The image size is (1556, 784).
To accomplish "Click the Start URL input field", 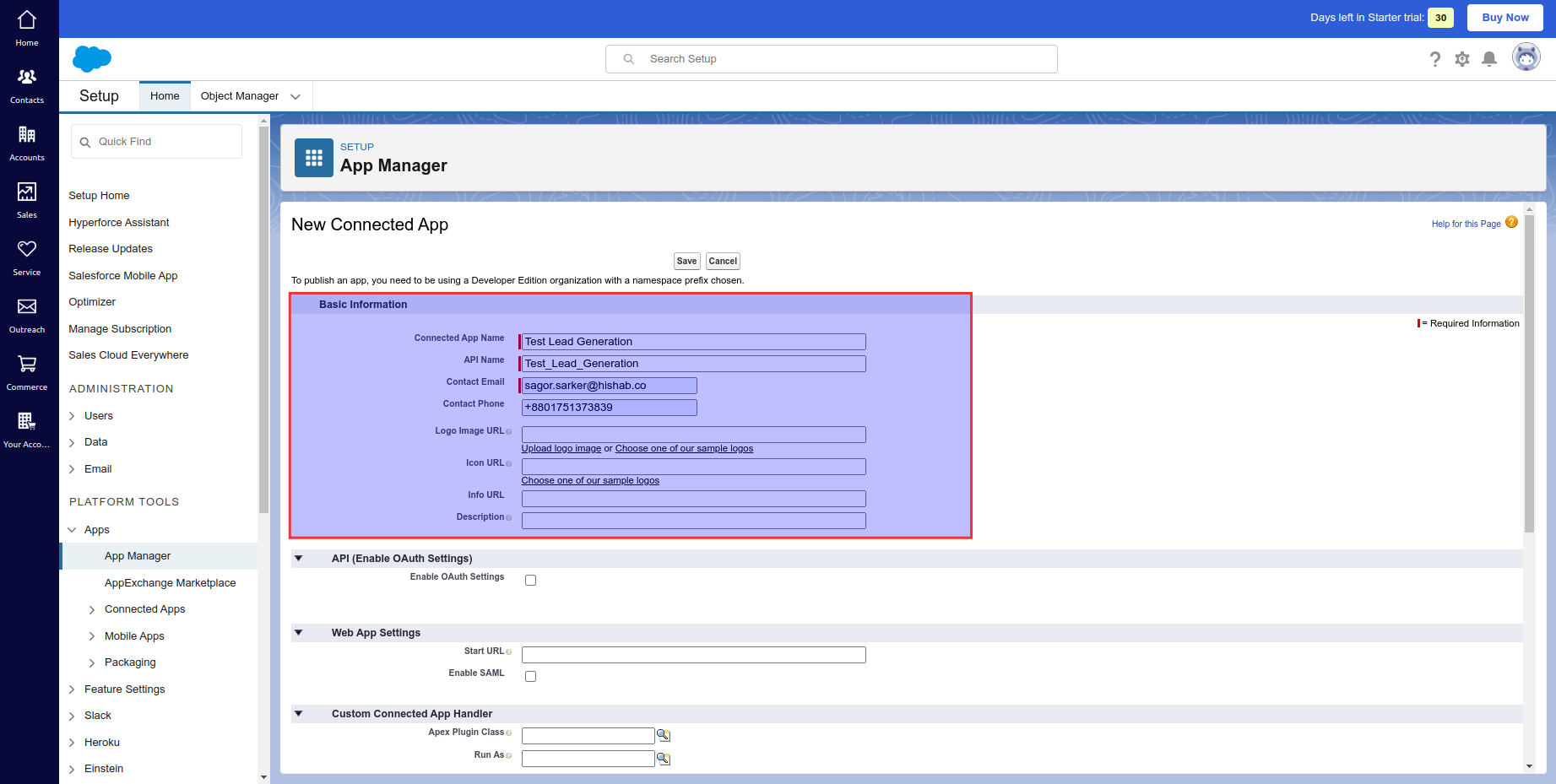I will click(x=694, y=655).
